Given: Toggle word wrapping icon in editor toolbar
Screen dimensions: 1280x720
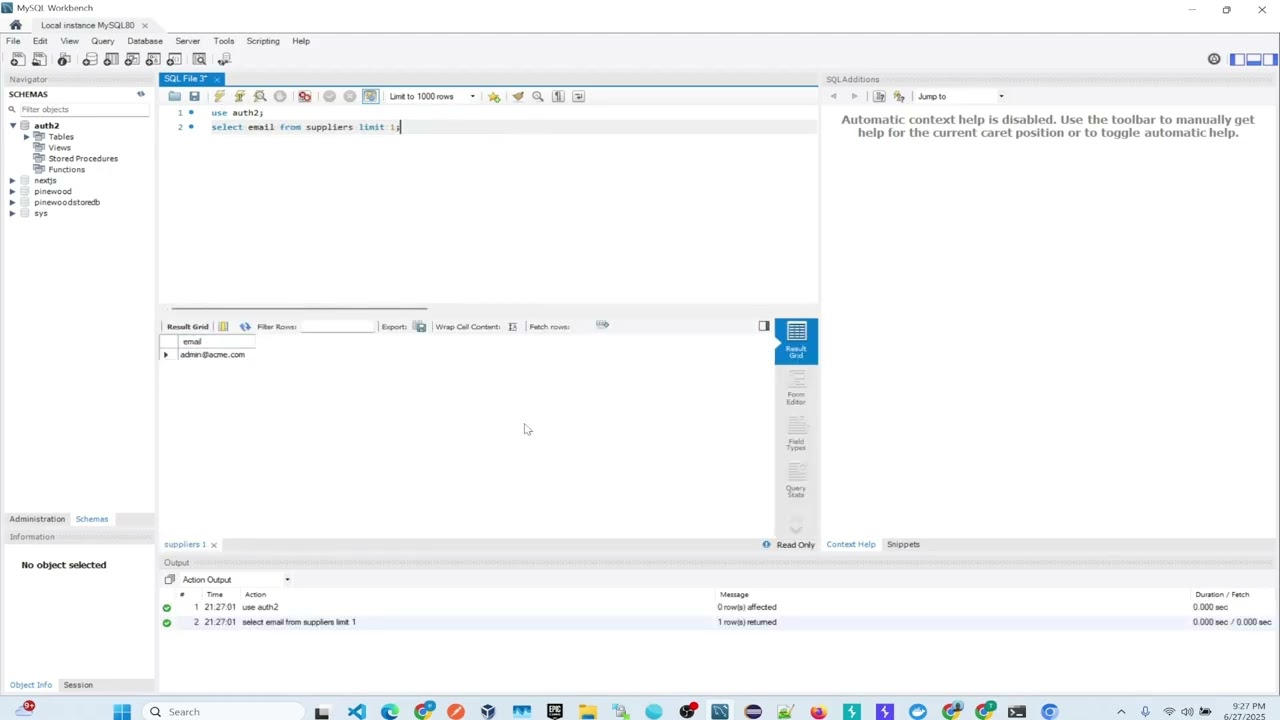Looking at the screenshot, I should (x=578, y=96).
